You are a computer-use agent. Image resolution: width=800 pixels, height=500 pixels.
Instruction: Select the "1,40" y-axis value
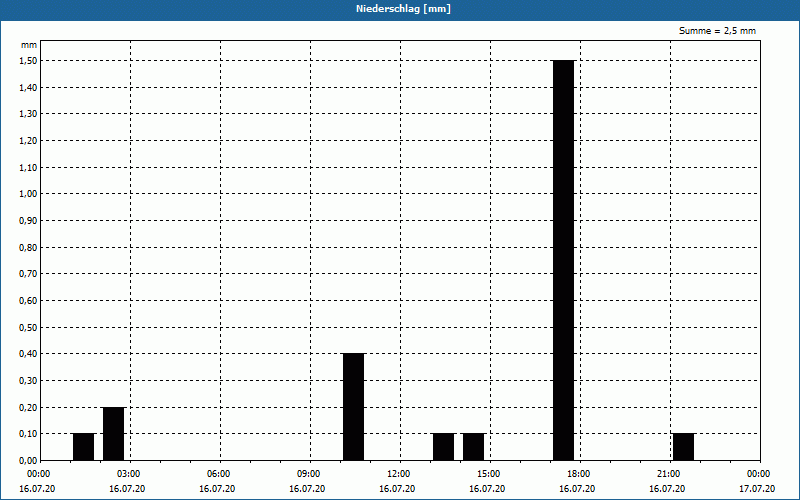coord(28,87)
